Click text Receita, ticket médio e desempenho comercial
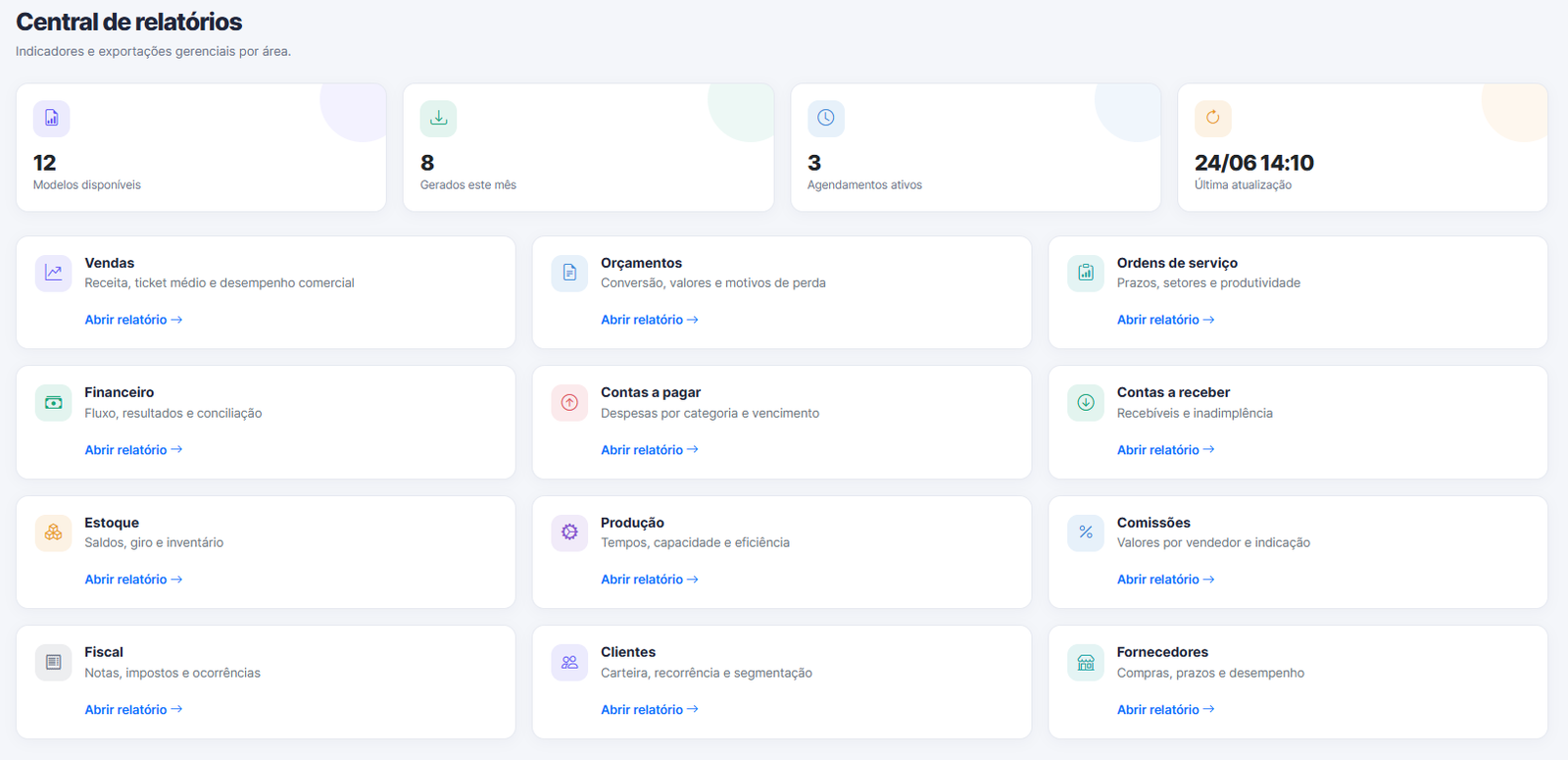This screenshot has width=1568, height=760. pos(220,283)
